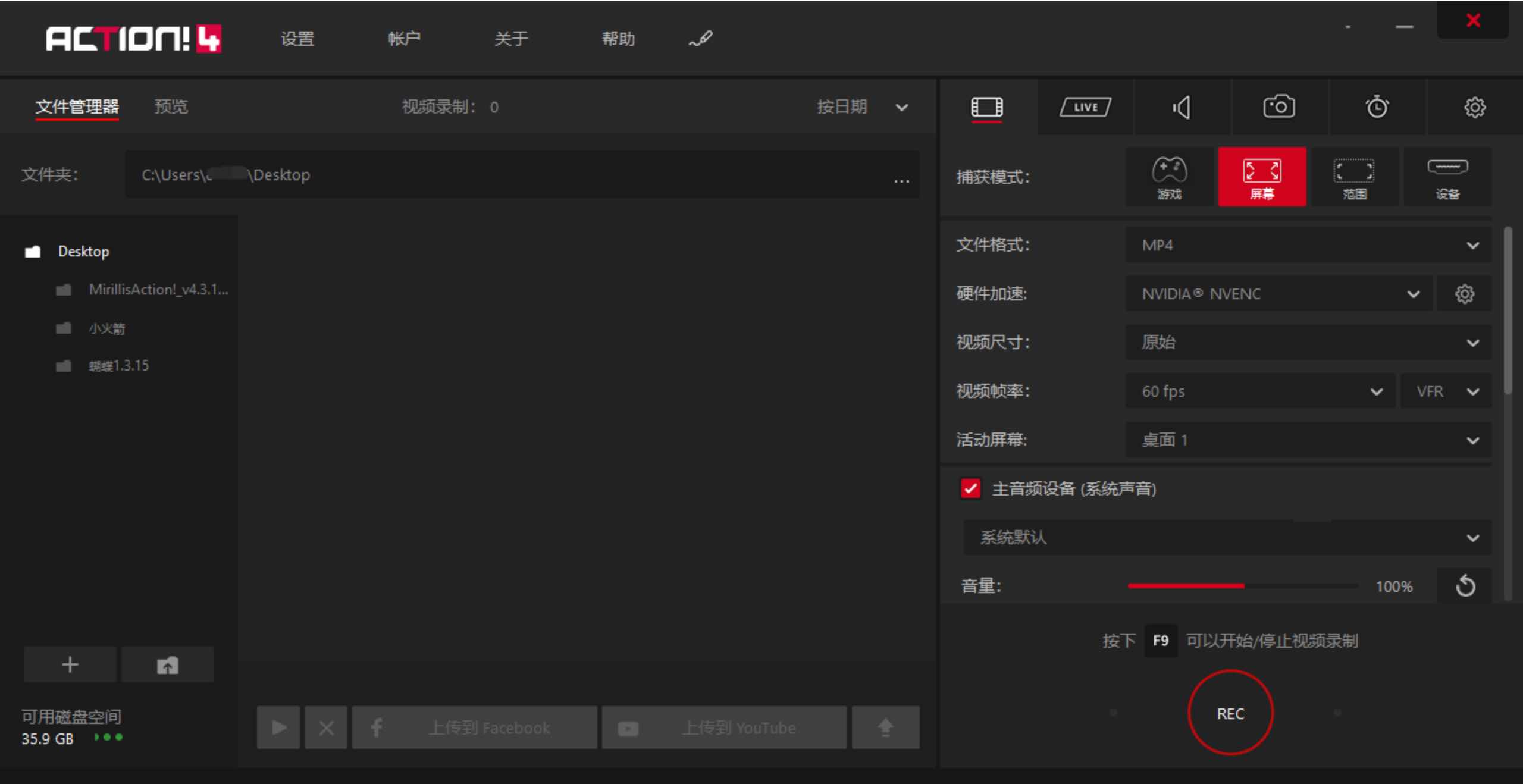
Task: Expand the NVIDIA NVENC hardware acceleration dropdown
Action: pyautogui.click(x=1278, y=294)
